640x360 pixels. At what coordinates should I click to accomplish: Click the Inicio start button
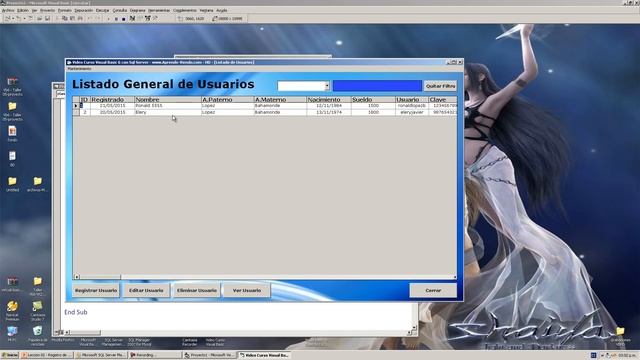(x=10, y=355)
